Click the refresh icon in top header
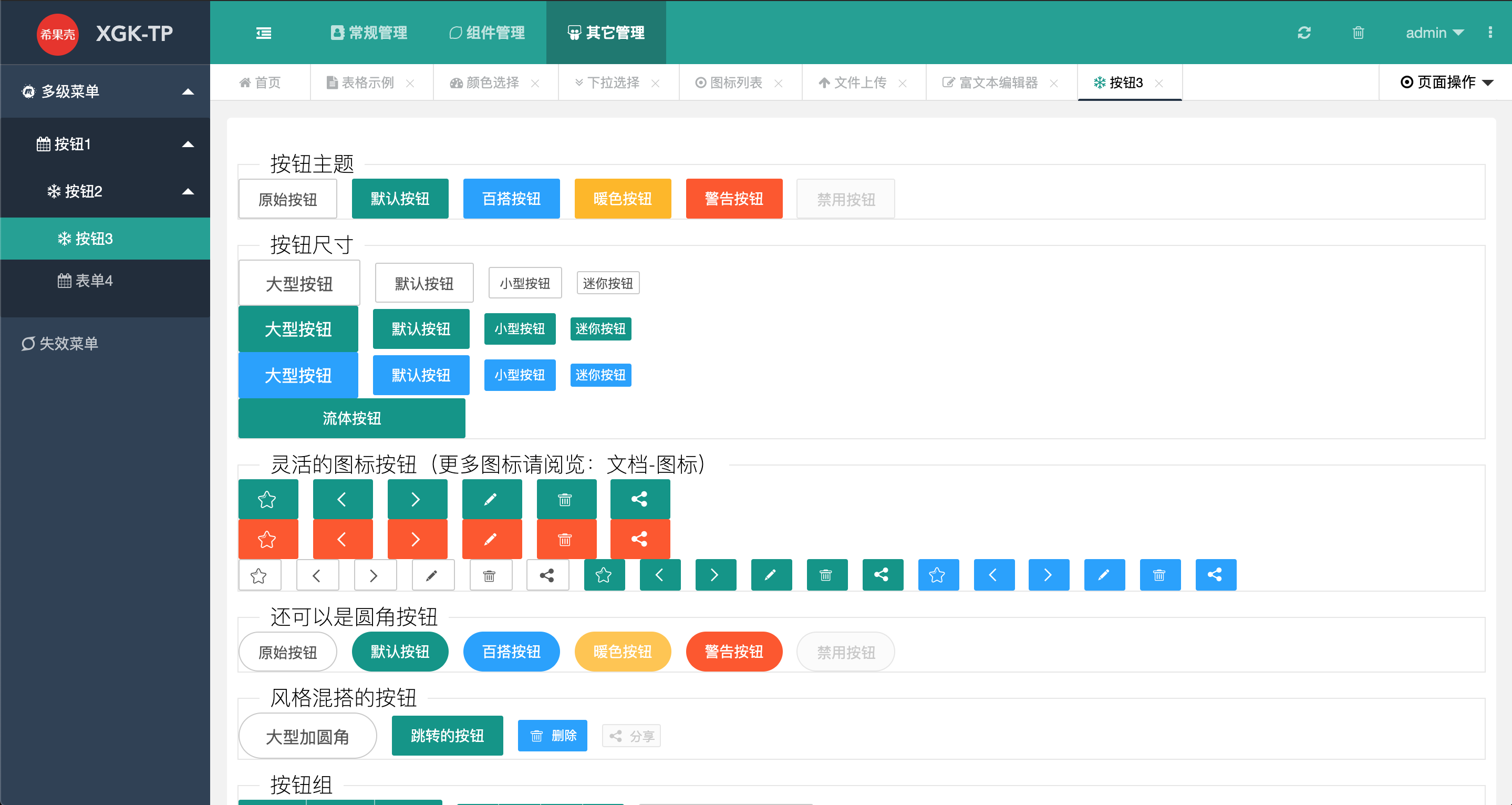The image size is (1512, 805). pyautogui.click(x=1303, y=33)
